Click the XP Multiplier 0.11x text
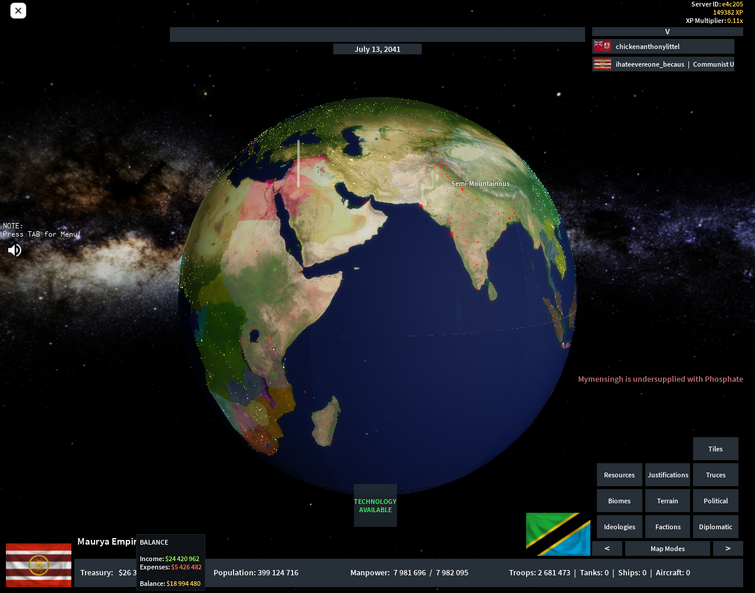755x593 pixels. [x=714, y=21]
